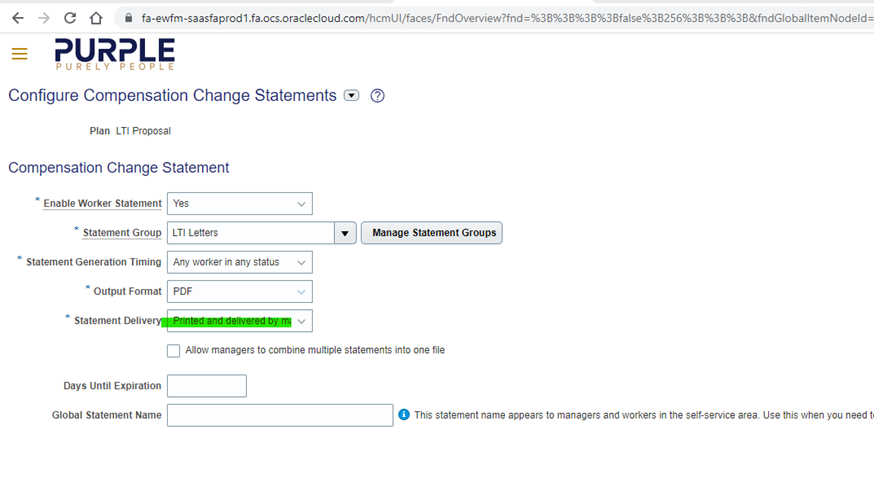Open the Statement Generation Timing dropdown
874x491 pixels.
tap(240, 262)
